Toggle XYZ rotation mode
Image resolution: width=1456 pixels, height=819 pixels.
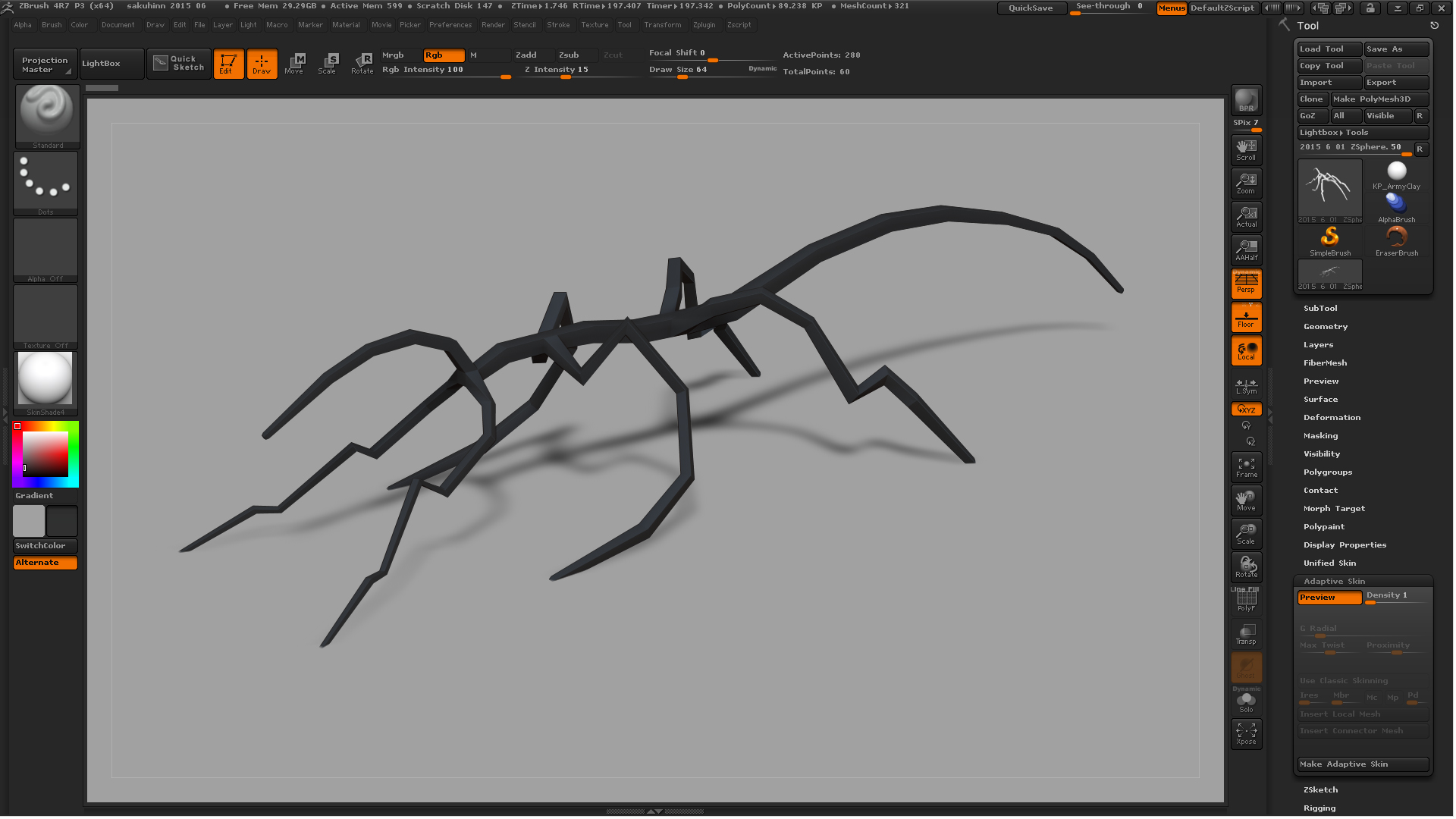click(1246, 409)
